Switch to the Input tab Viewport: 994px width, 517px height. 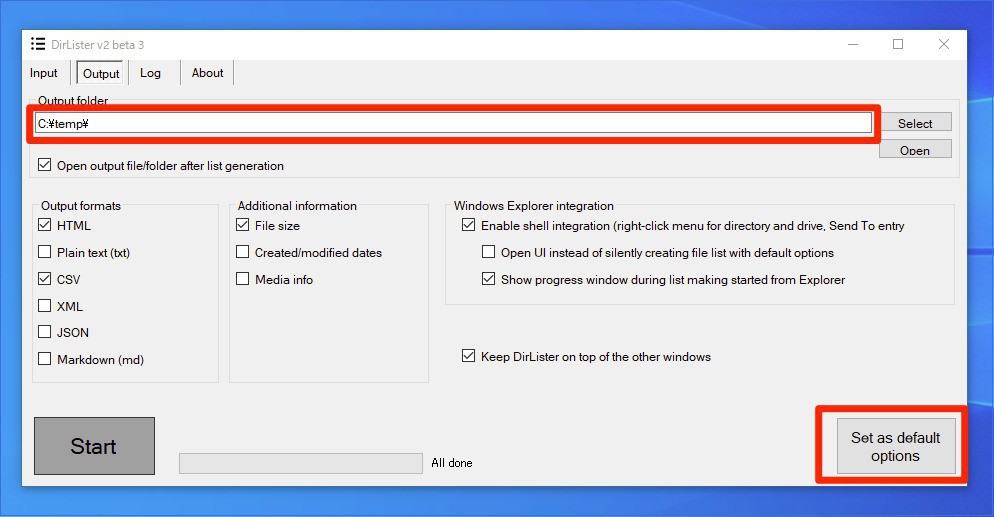click(44, 73)
